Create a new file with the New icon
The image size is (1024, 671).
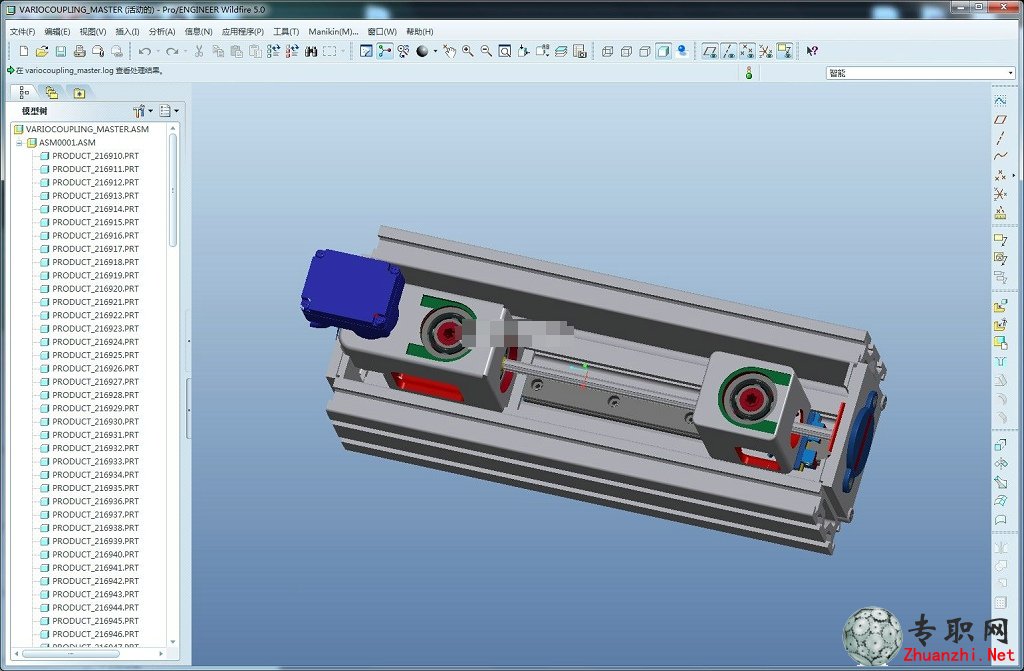(x=24, y=51)
